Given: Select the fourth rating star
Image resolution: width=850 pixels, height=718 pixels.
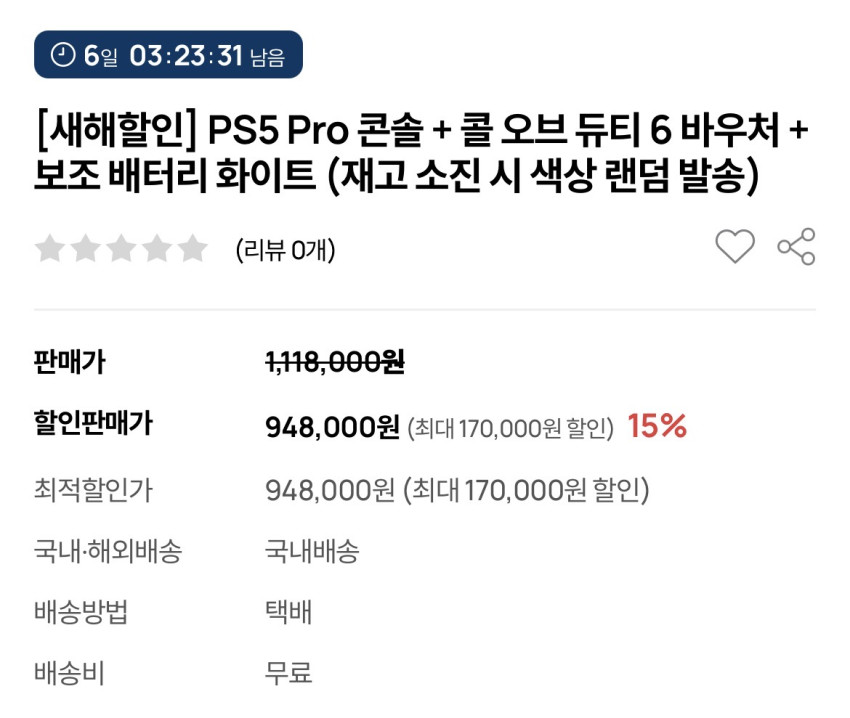Looking at the screenshot, I should pos(156,248).
